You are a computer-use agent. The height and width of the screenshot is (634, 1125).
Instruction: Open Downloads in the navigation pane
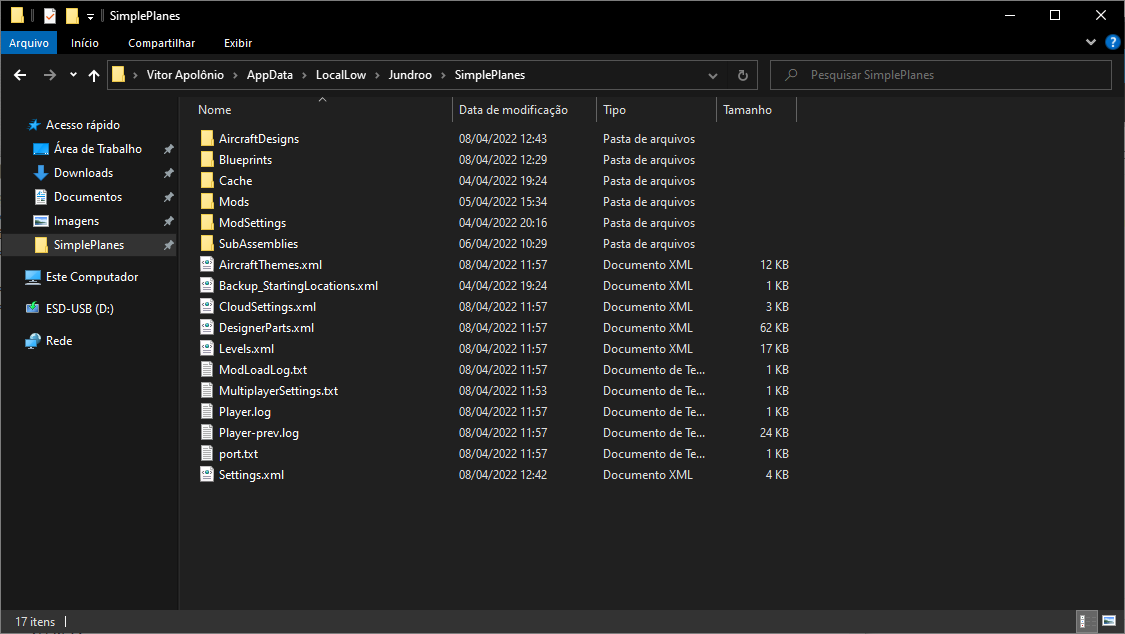(x=83, y=173)
